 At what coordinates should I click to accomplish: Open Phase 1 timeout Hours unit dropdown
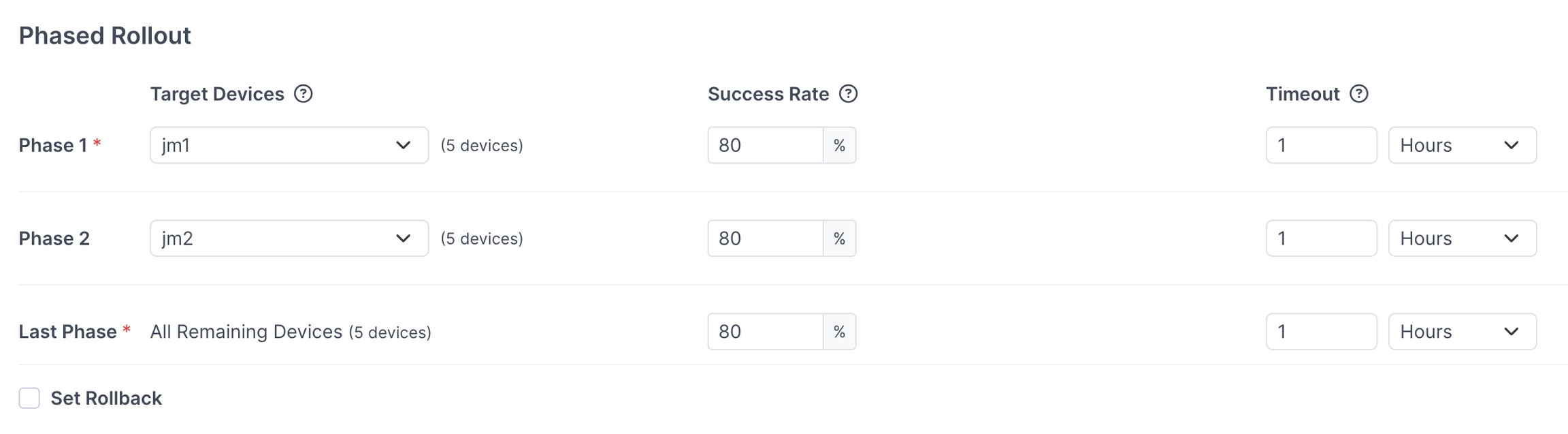[x=1462, y=145]
